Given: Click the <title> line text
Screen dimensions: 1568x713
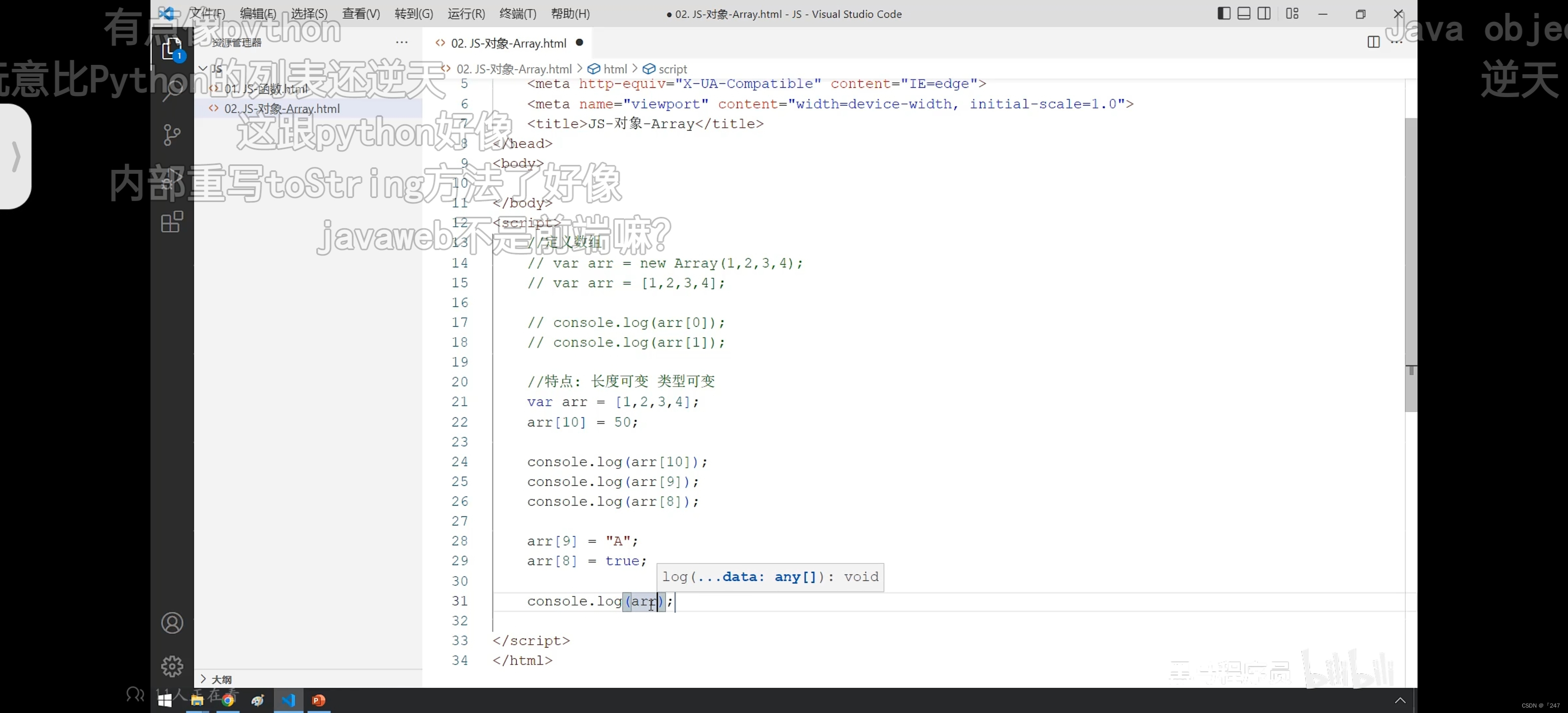Looking at the screenshot, I should click(x=645, y=124).
